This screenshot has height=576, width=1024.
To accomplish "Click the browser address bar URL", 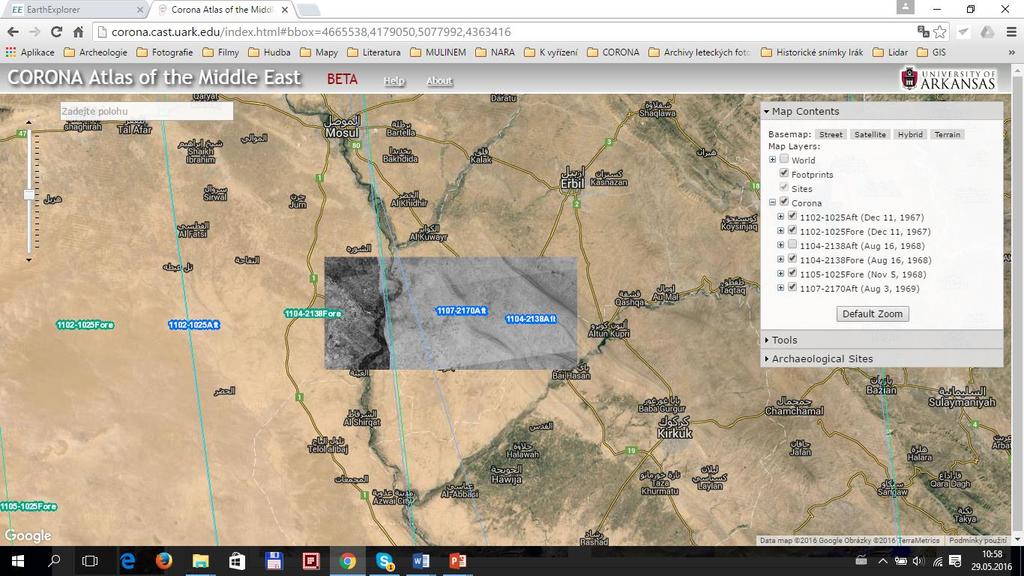I will click(311, 32).
